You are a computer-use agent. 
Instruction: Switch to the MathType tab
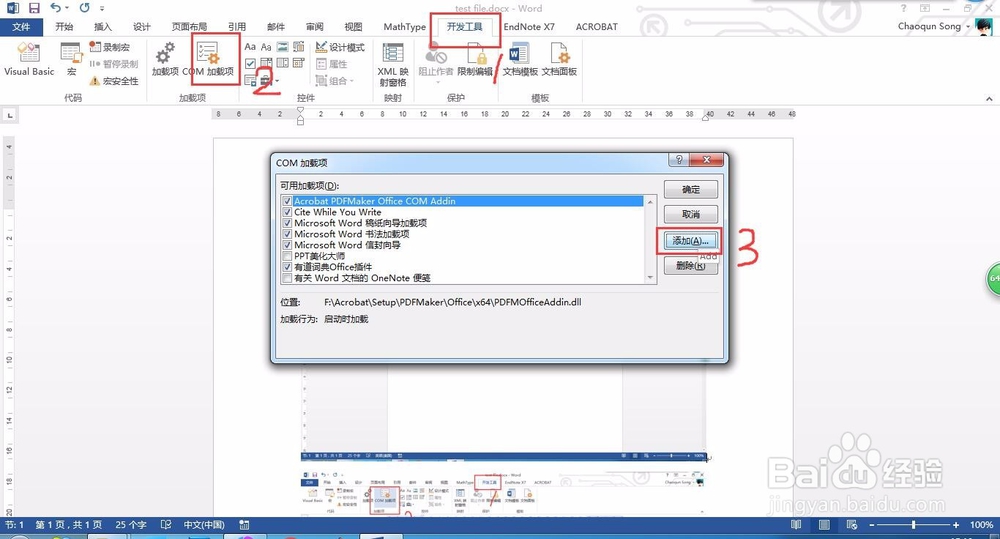click(404, 26)
